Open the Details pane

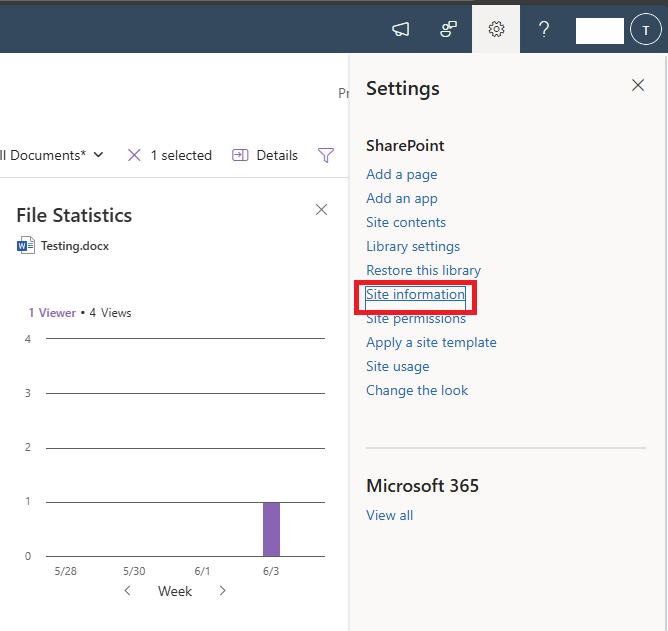(265, 155)
